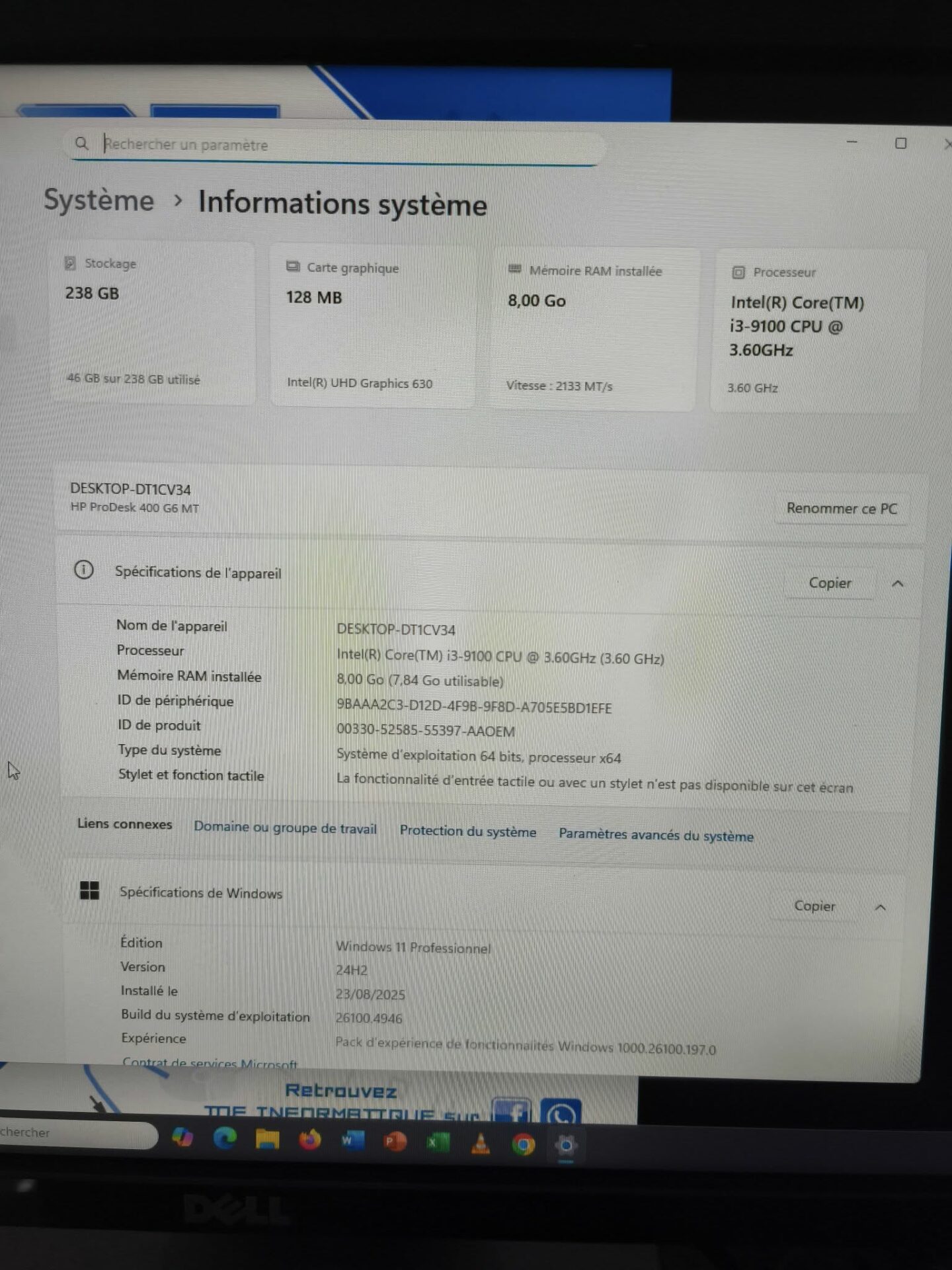Select the ID de produit value 00330-52585-55397-AAOEM
952x1270 pixels.
click(x=426, y=730)
